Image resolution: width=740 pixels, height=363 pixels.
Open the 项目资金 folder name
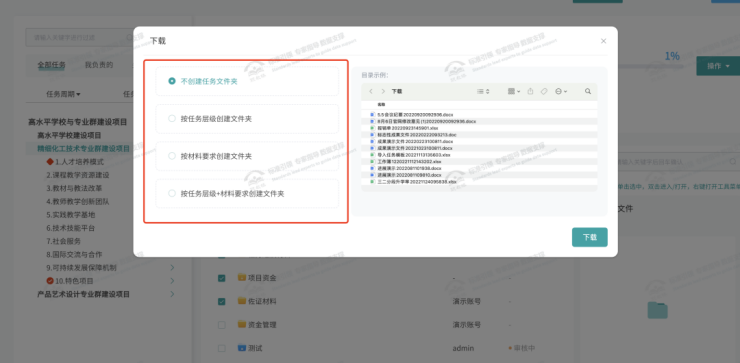pyautogui.click(x=262, y=278)
